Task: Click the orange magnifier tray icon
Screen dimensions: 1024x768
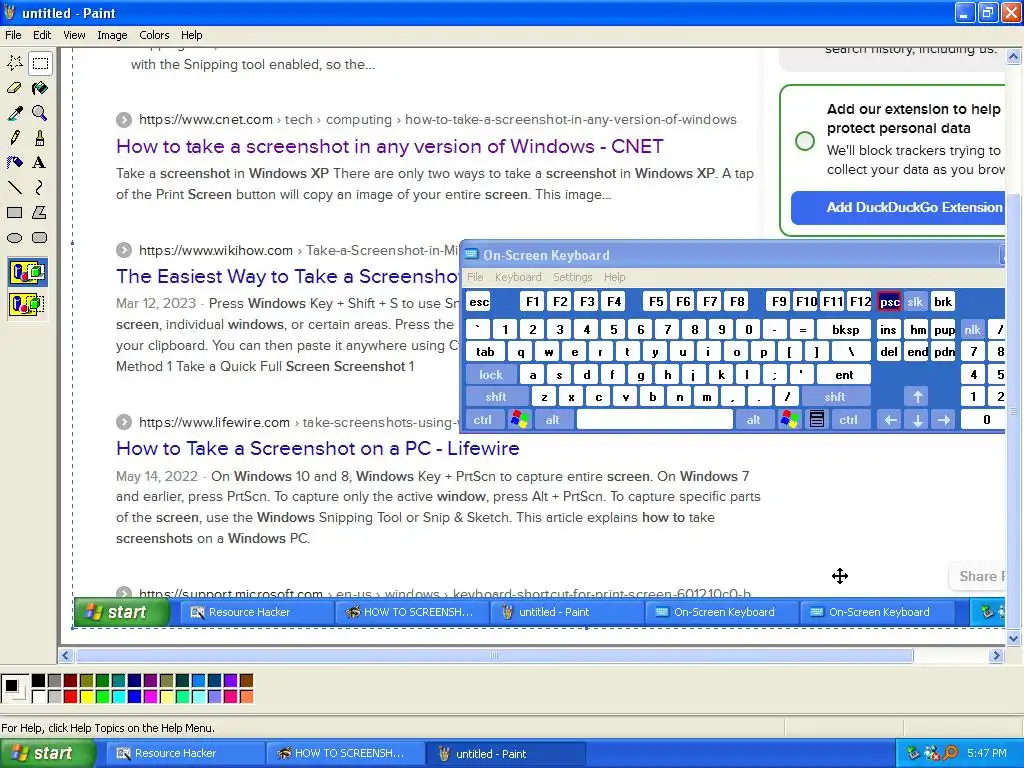Action: 950,753
